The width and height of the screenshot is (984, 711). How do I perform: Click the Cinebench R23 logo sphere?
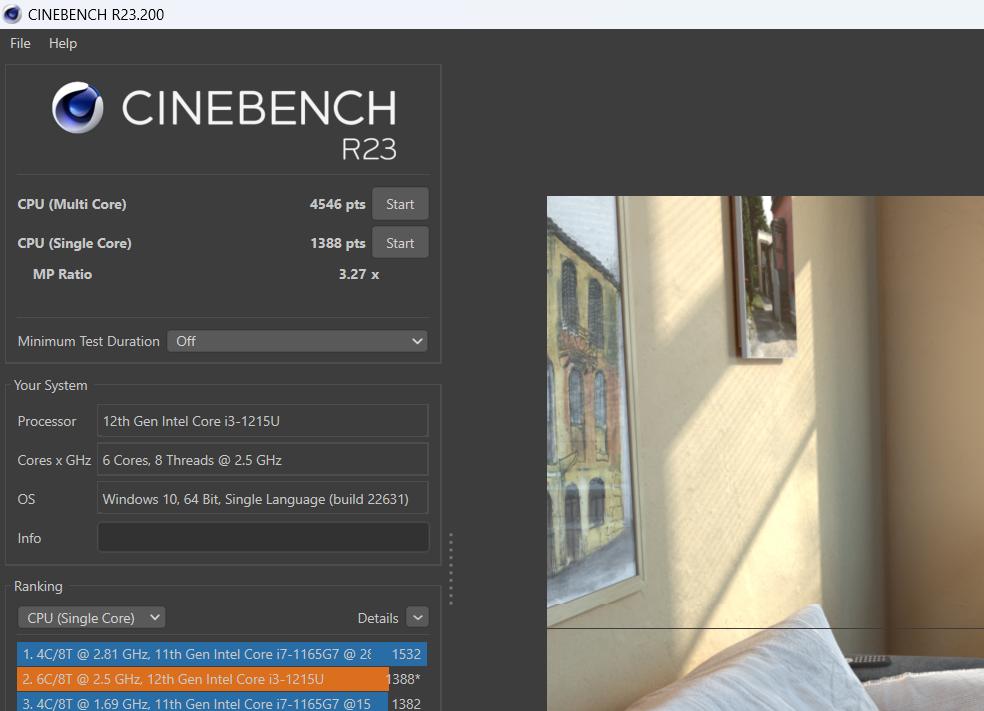pos(78,107)
